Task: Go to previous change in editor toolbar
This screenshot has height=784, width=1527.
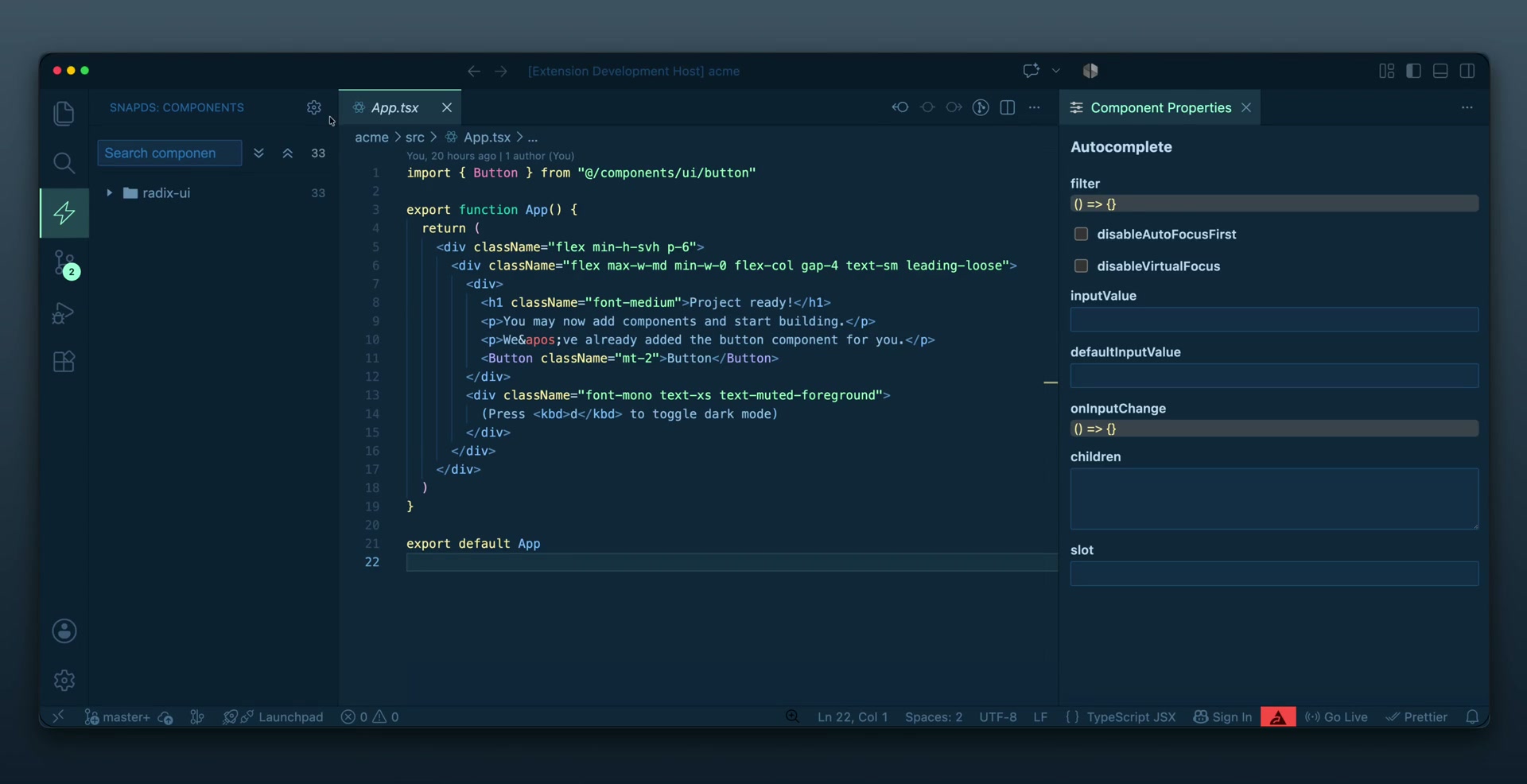Action: pos(900,107)
